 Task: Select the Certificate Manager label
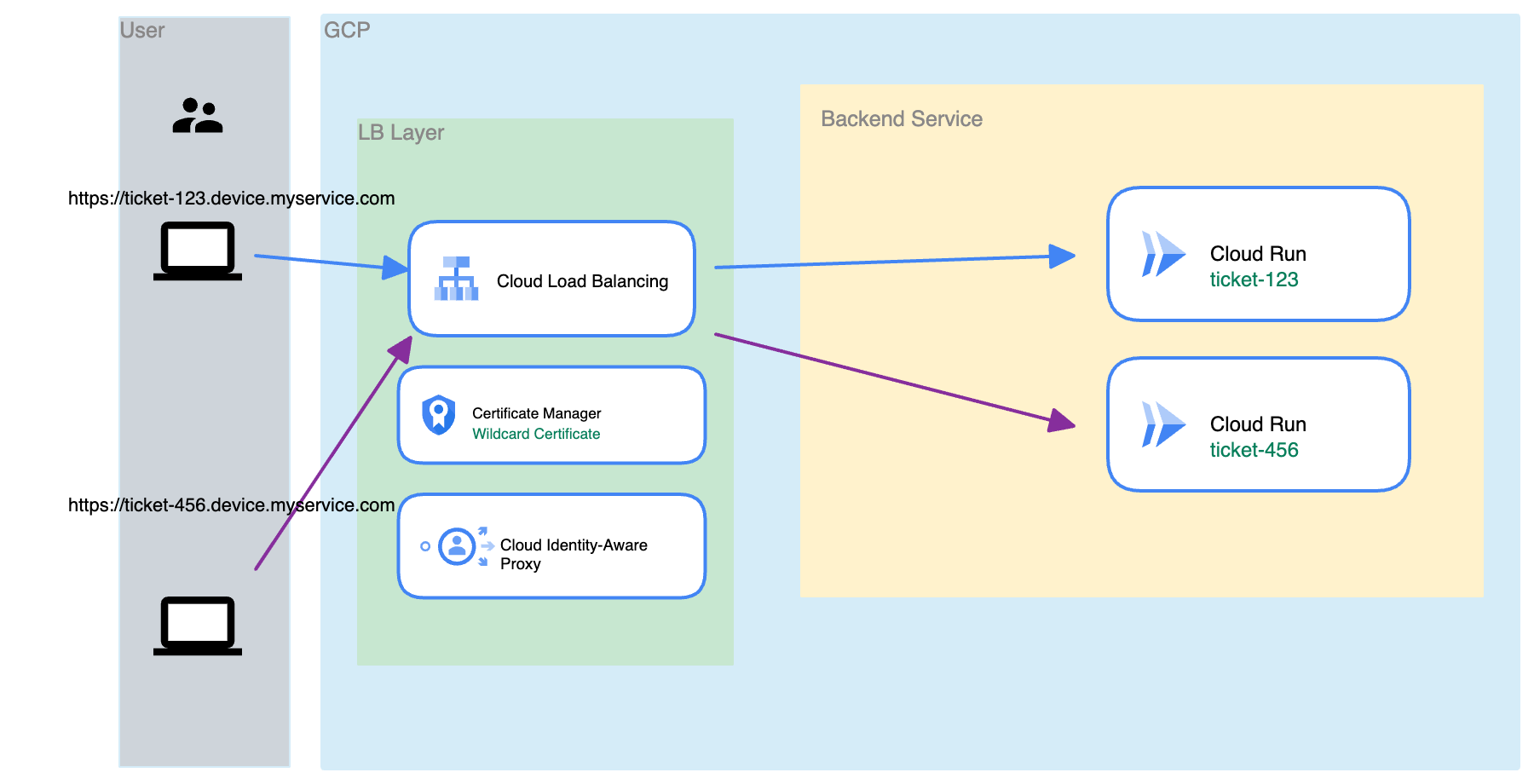click(x=537, y=413)
